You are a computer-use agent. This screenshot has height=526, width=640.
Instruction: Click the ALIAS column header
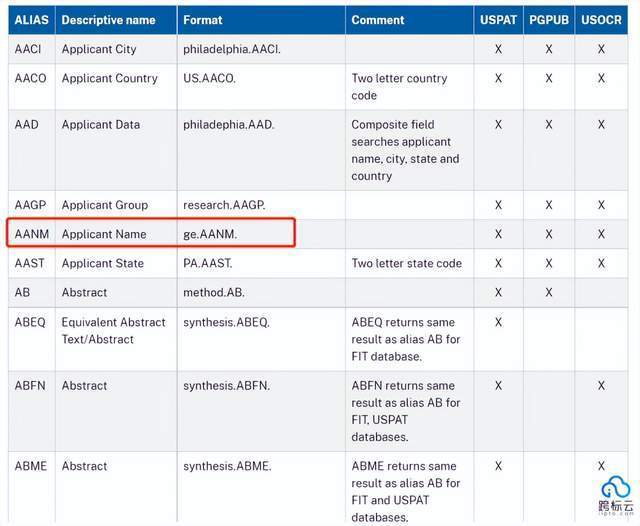click(x=31, y=20)
